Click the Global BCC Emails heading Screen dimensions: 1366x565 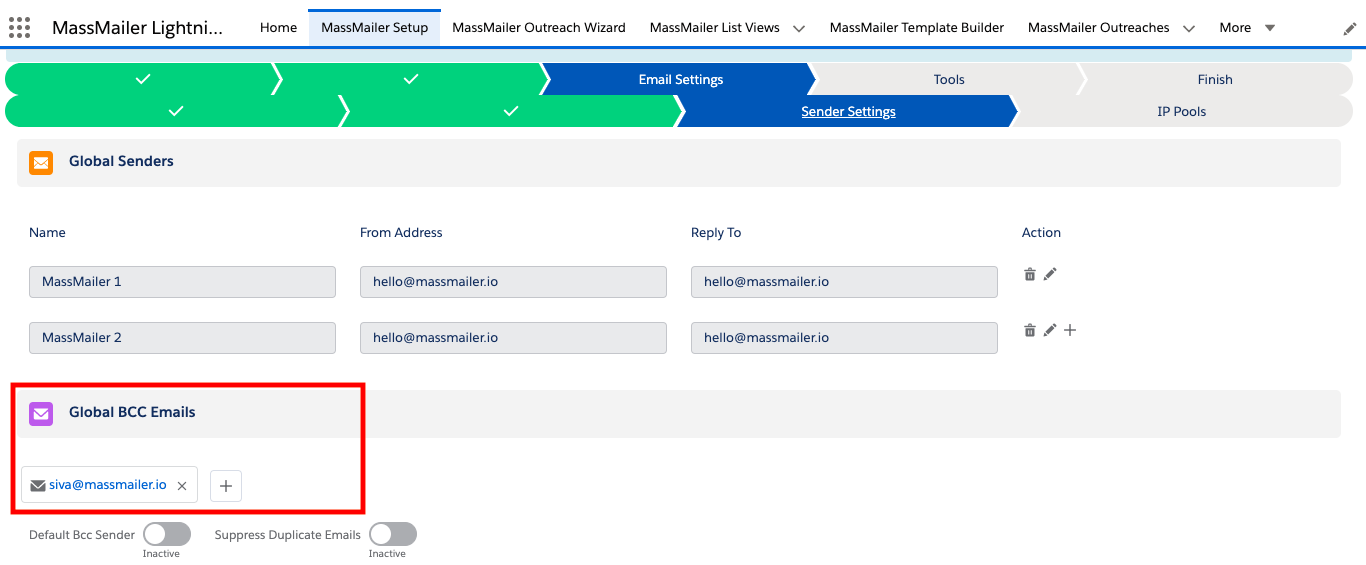(132, 412)
